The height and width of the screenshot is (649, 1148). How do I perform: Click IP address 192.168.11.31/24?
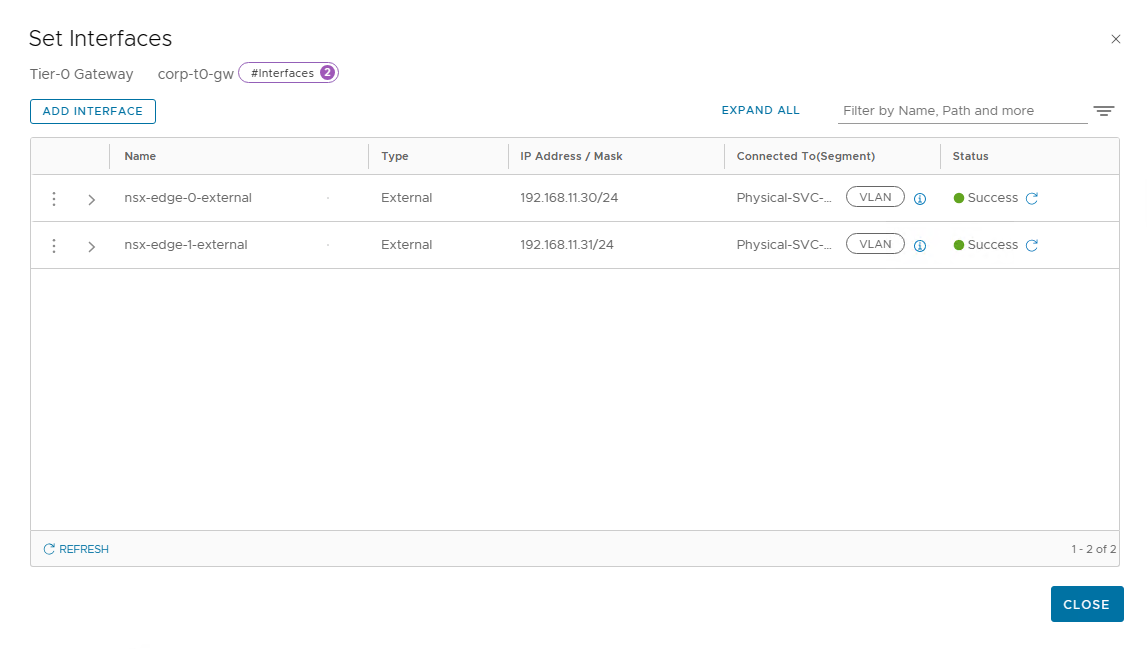(x=567, y=245)
